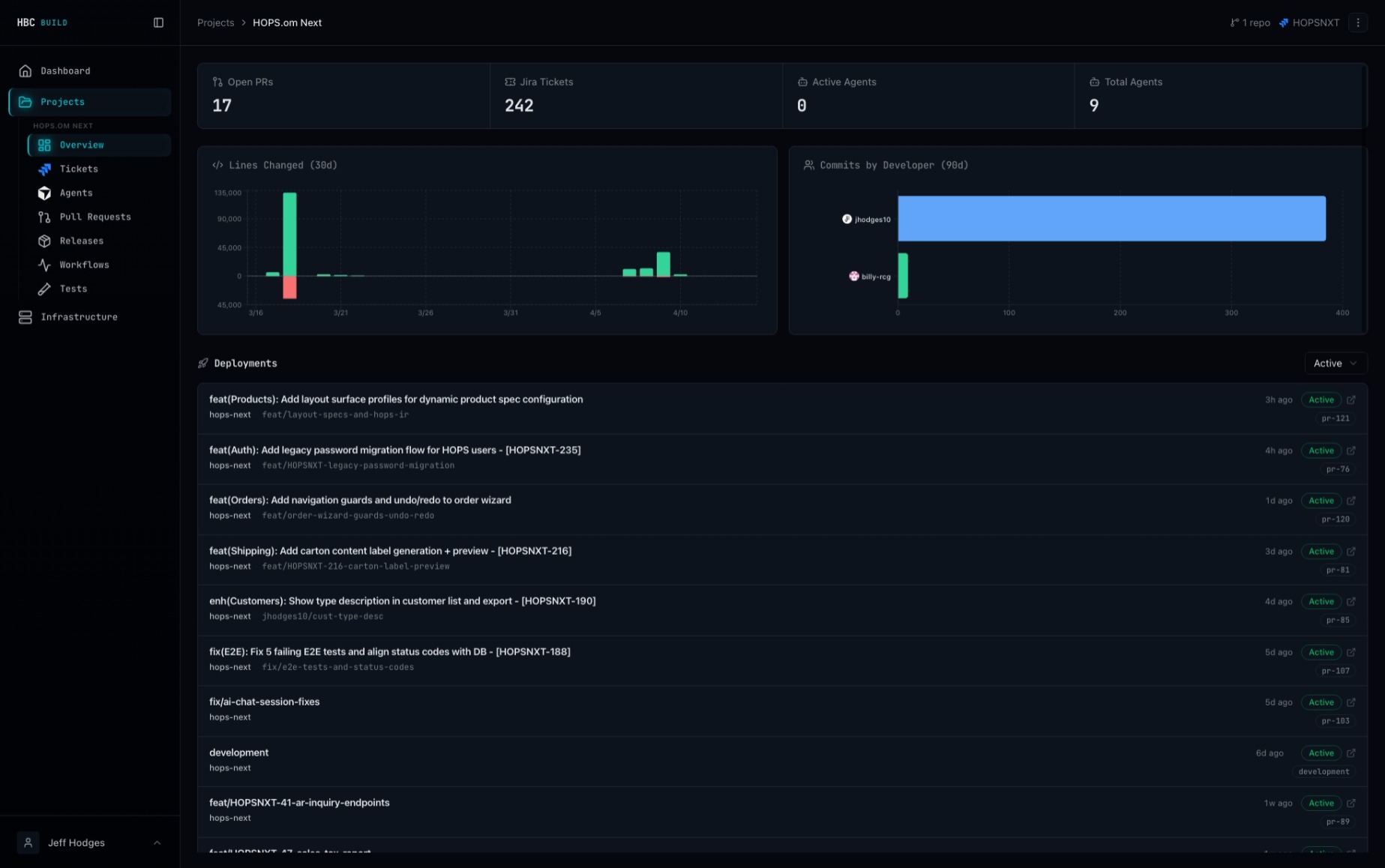
Task: Toggle the sidebar collapse icon
Action: [158, 22]
